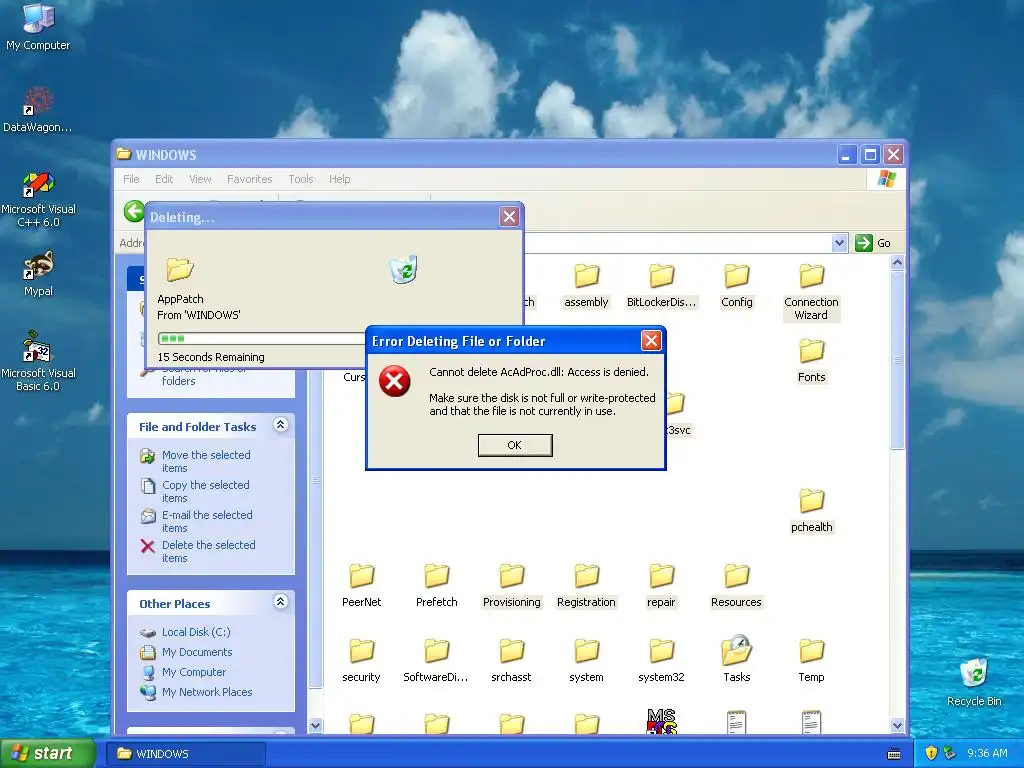Select the Prefetch folder

click(436, 585)
